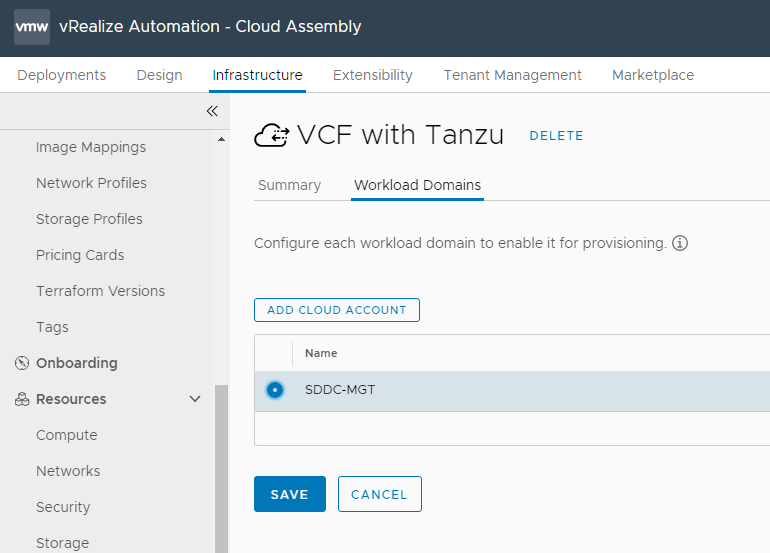Screen dimensions: 770x553
Task: Click the sidebar scrollbar thumb
Action: [221, 469]
